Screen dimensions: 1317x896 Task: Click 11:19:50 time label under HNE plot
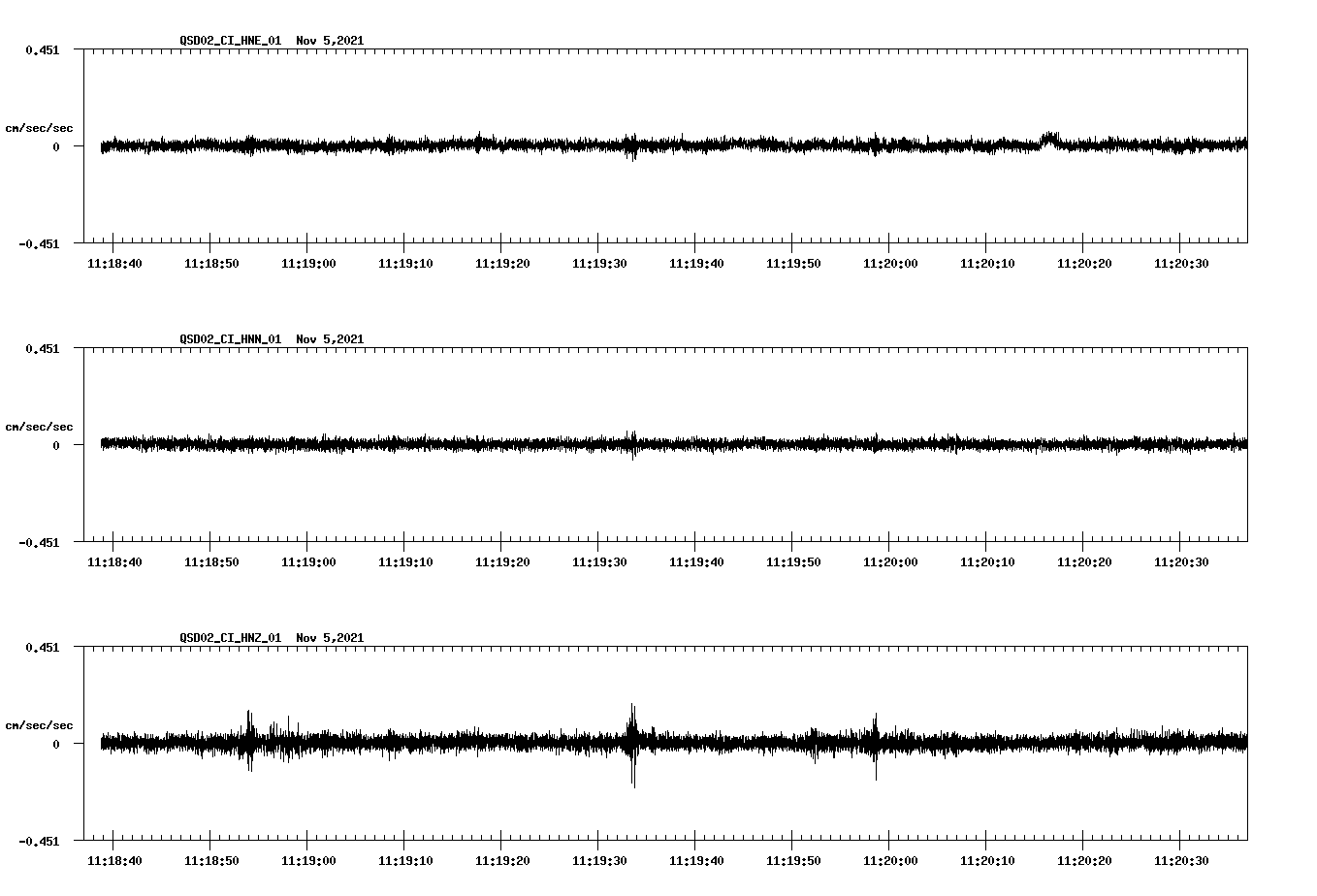coord(793,264)
